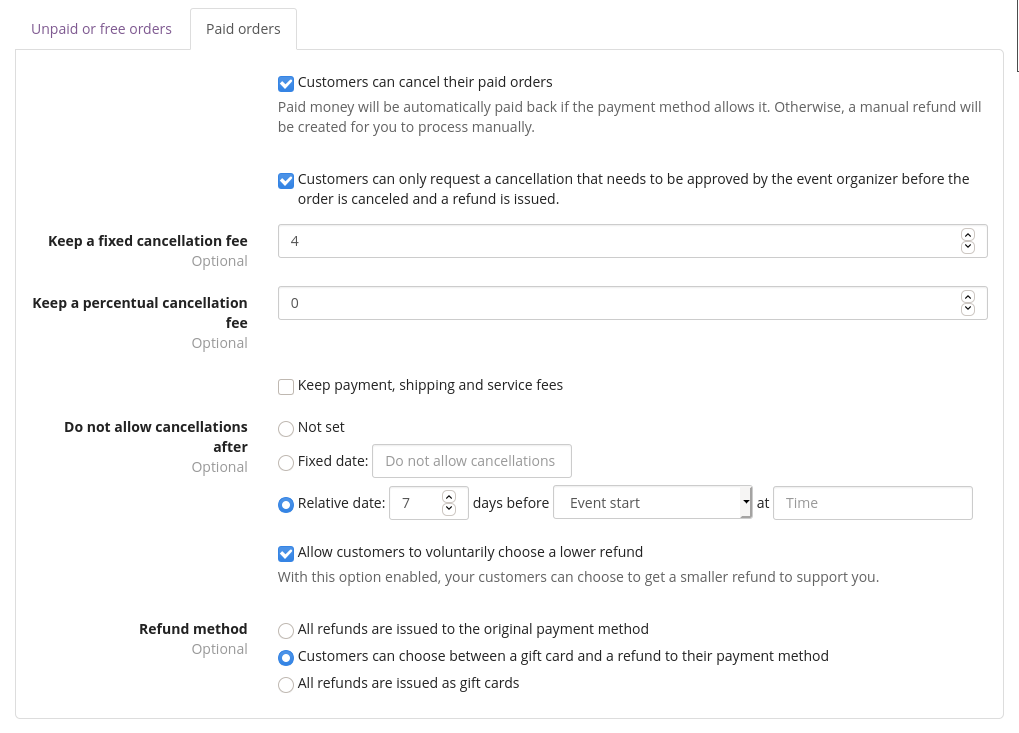Toggle cancellation approval by organizer checkbox

point(286,180)
